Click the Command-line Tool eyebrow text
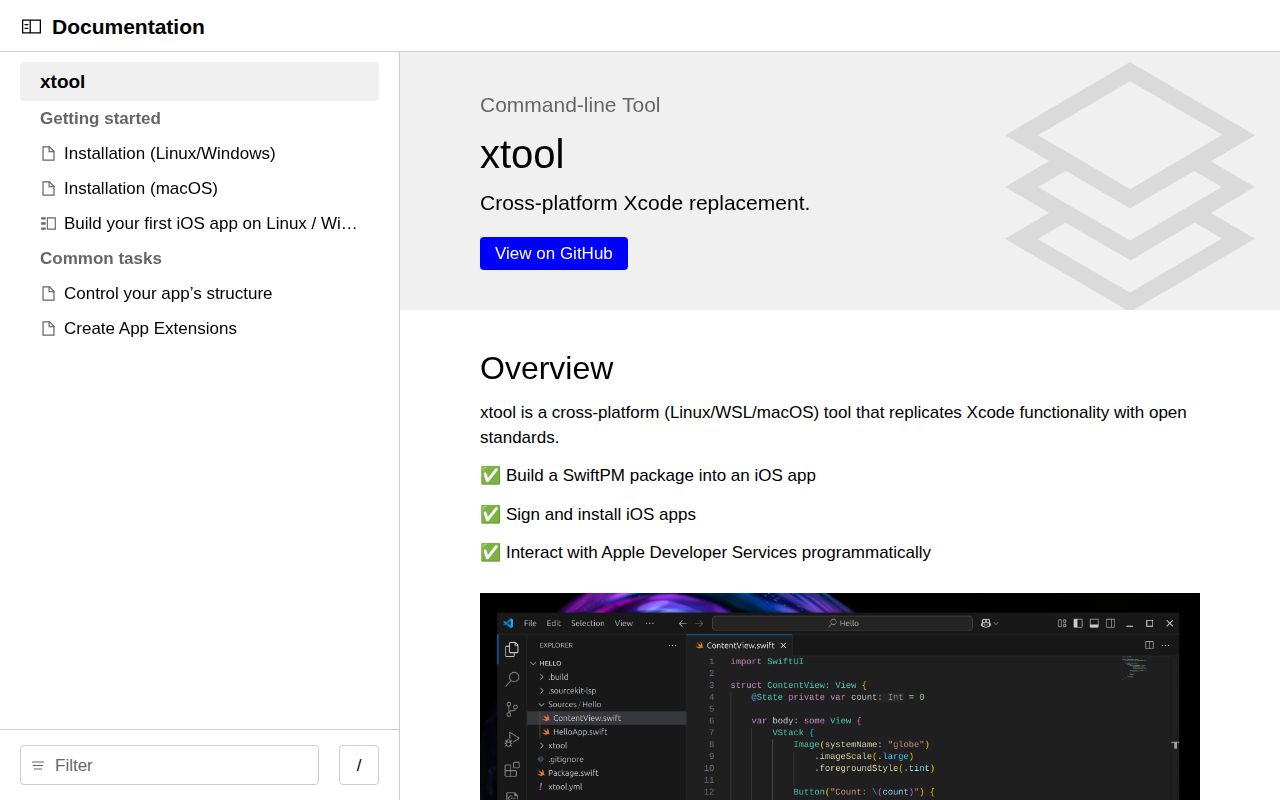This screenshot has height=800, width=1280. click(570, 105)
